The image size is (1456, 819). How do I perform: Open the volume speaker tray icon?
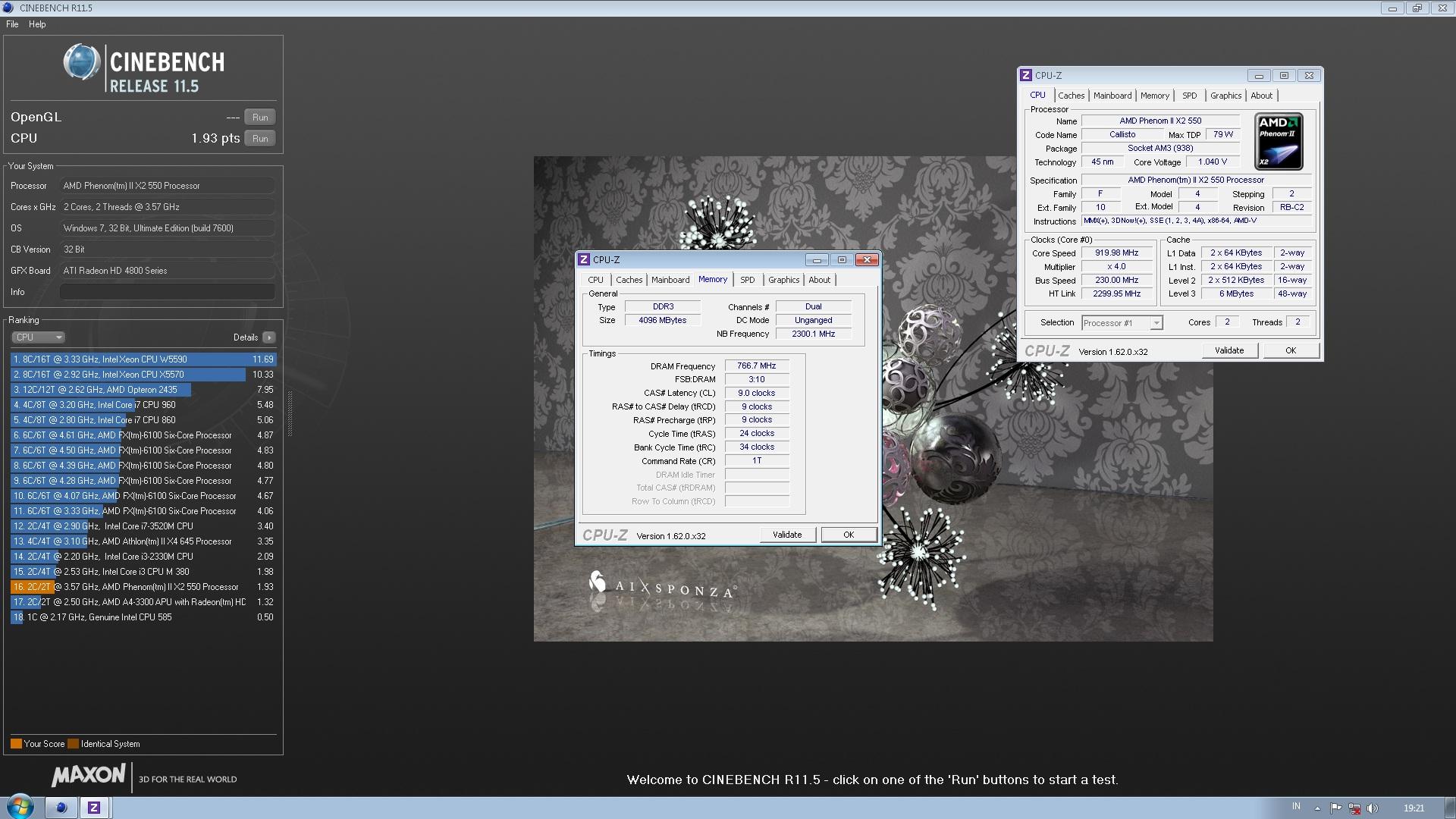[1373, 808]
